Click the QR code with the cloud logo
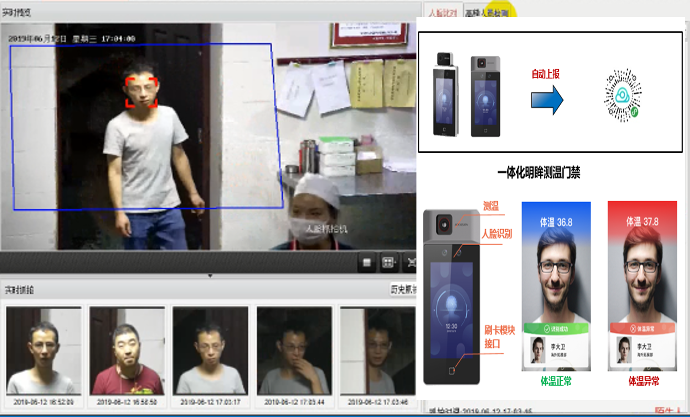The image size is (690, 417). (x=623, y=96)
